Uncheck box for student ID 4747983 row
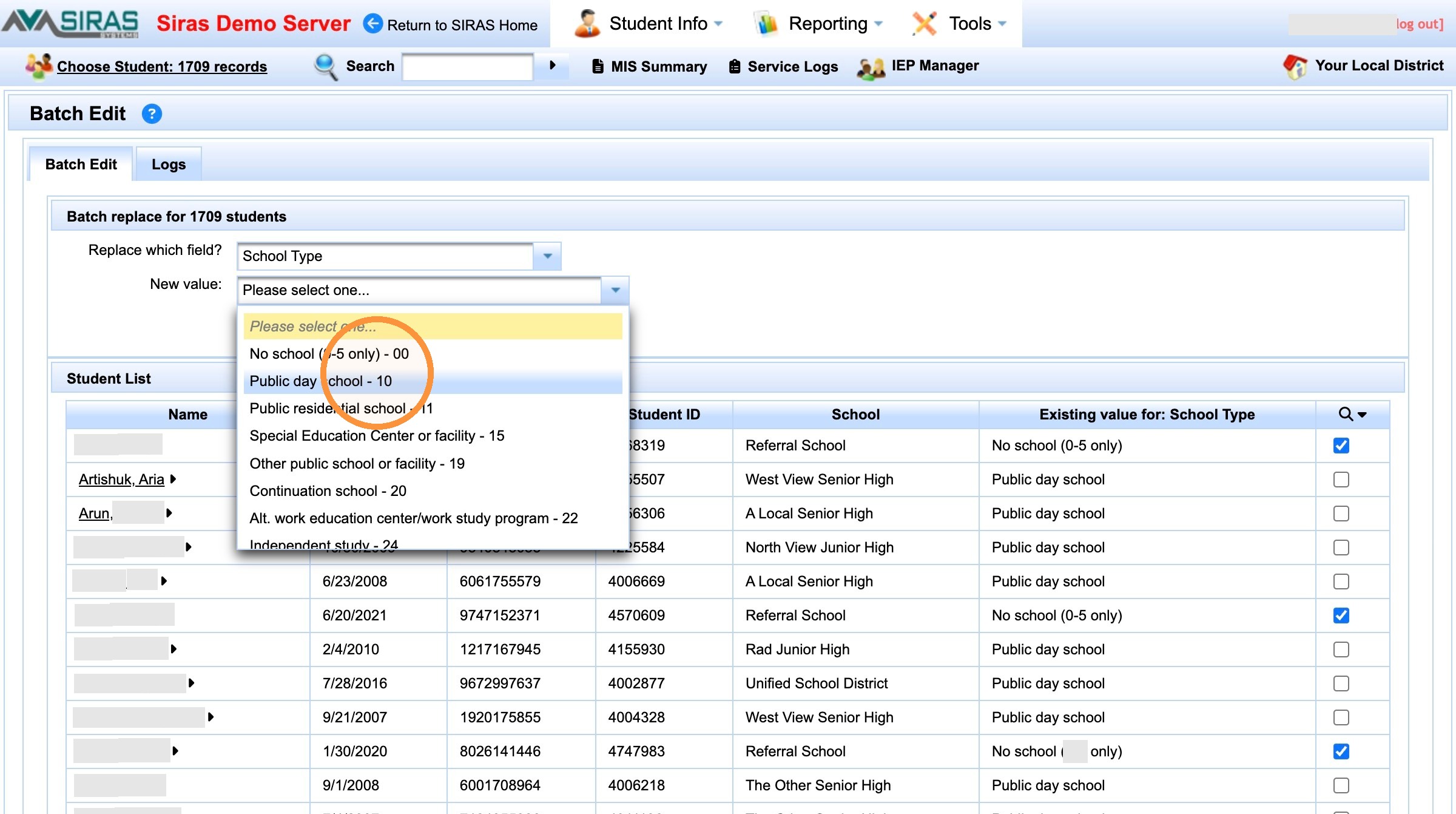Image resolution: width=1456 pixels, height=814 pixels. coord(1341,751)
